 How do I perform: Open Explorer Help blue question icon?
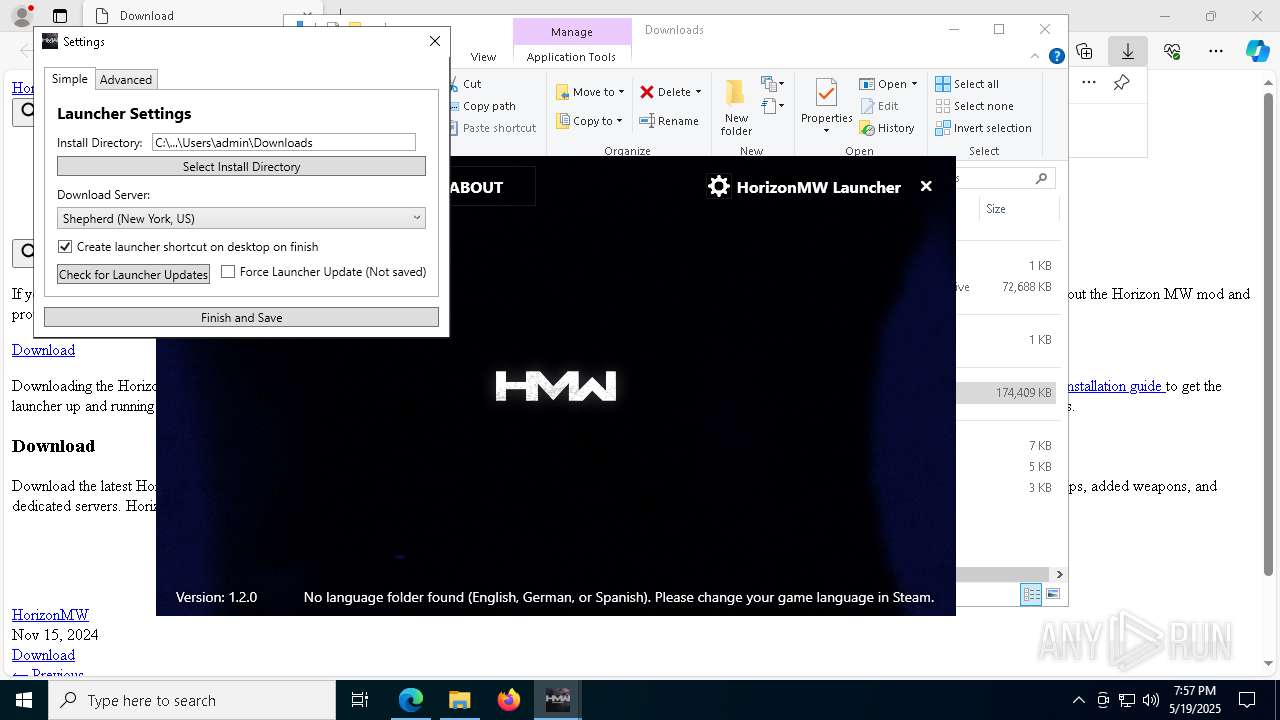coord(1056,57)
